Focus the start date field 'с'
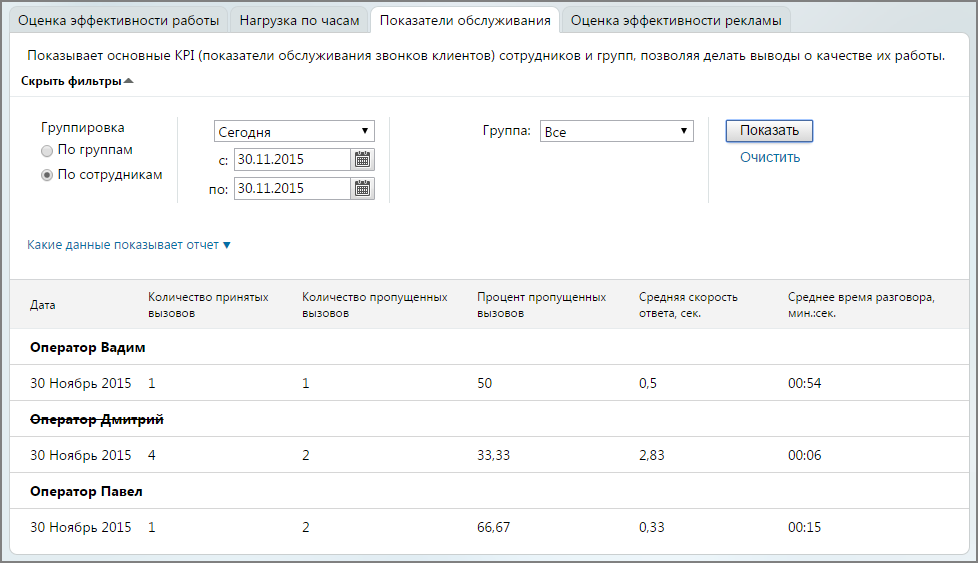Image resolution: width=978 pixels, height=563 pixels. (x=292, y=160)
